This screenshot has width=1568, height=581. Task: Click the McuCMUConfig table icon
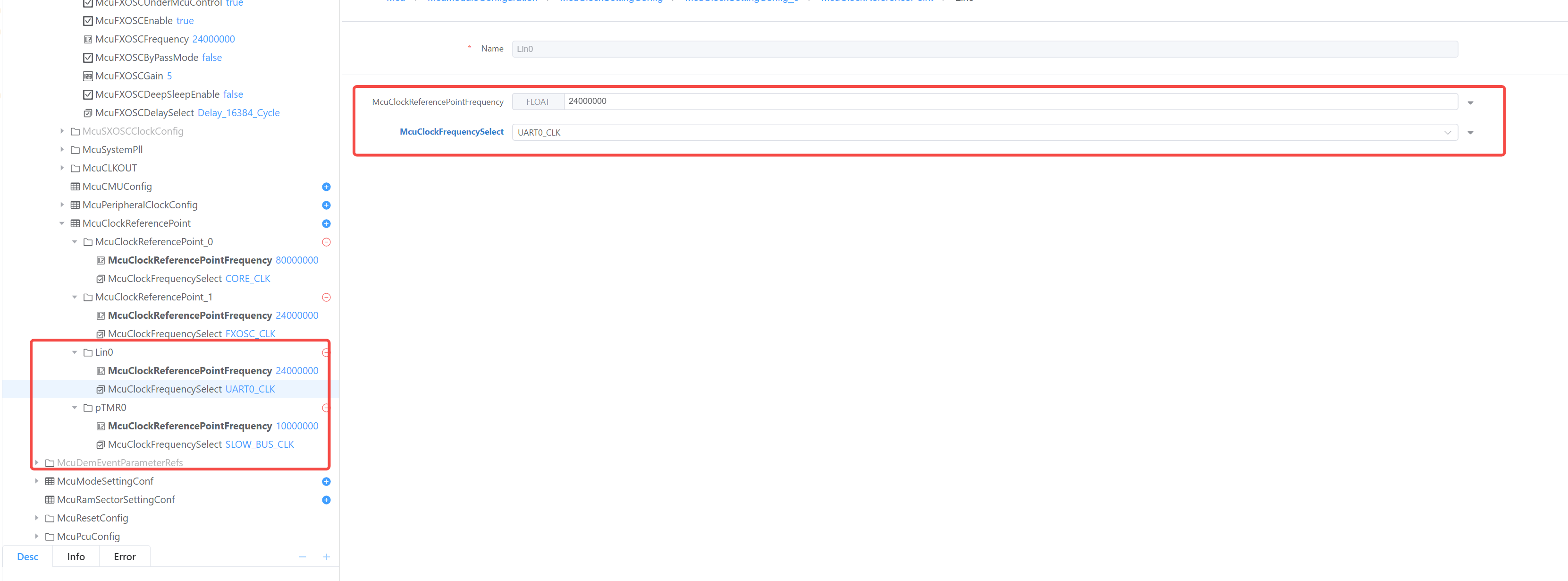click(75, 187)
